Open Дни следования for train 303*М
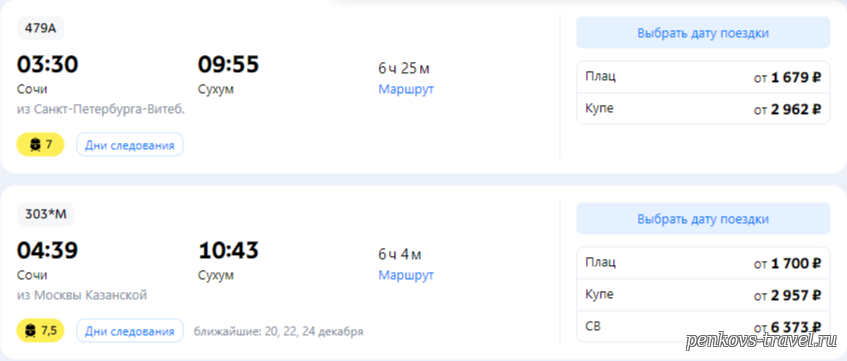This screenshot has height=361, width=847. coord(130,331)
